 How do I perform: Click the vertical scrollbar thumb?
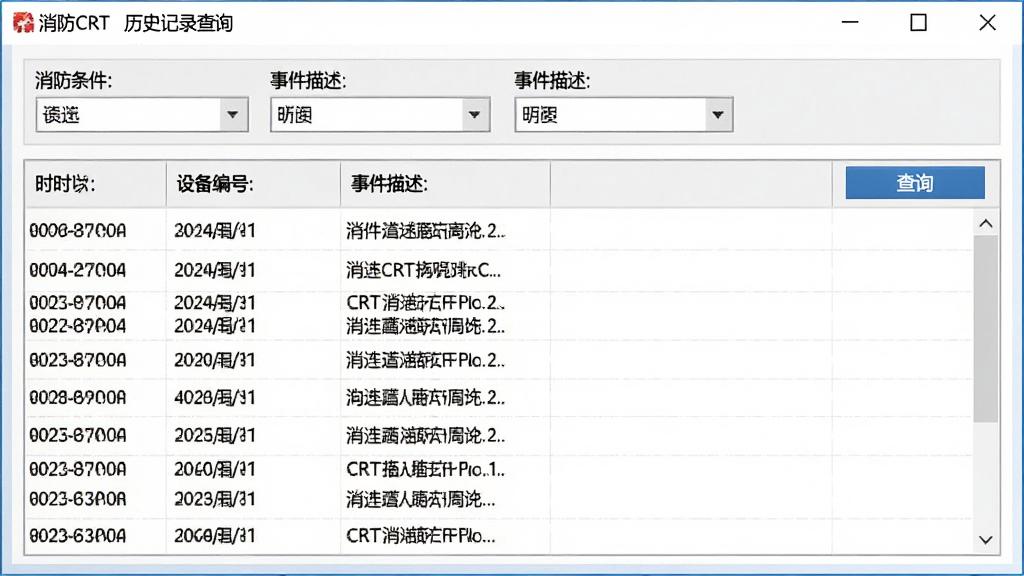click(x=985, y=329)
